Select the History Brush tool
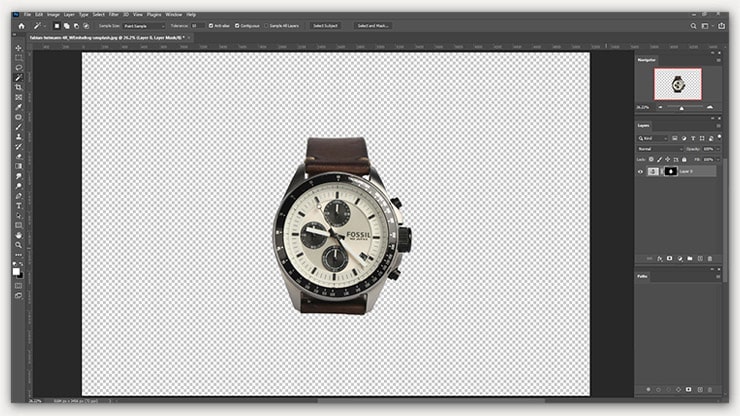 coord(18,147)
